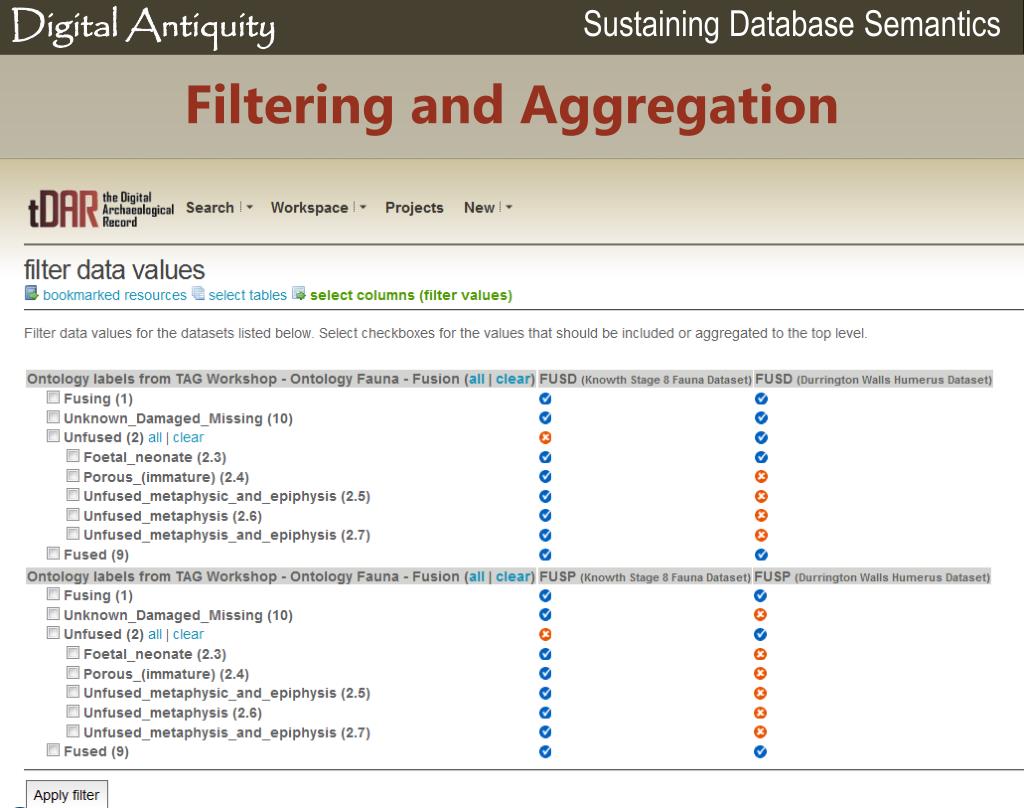Open the Search dropdown arrow
Viewport: 1024px width, 808px height.
(249, 208)
